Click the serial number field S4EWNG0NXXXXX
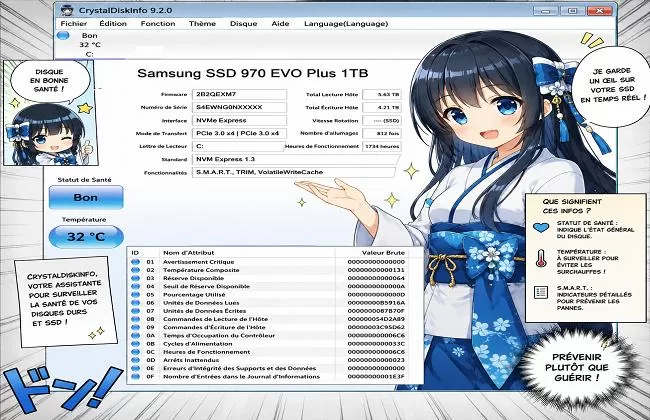The image size is (650, 420). click(239, 107)
